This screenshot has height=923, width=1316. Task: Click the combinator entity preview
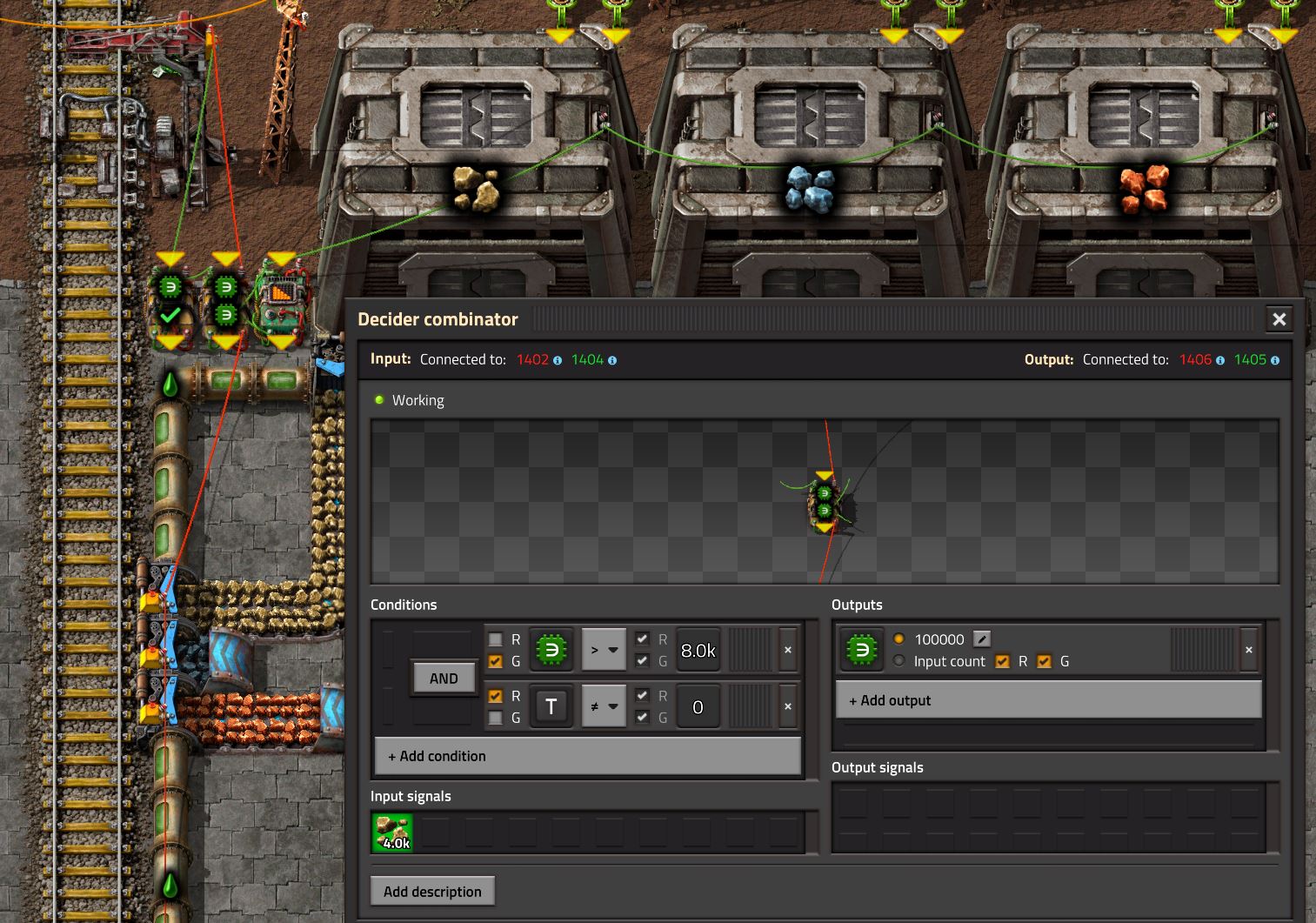point(825,502)
